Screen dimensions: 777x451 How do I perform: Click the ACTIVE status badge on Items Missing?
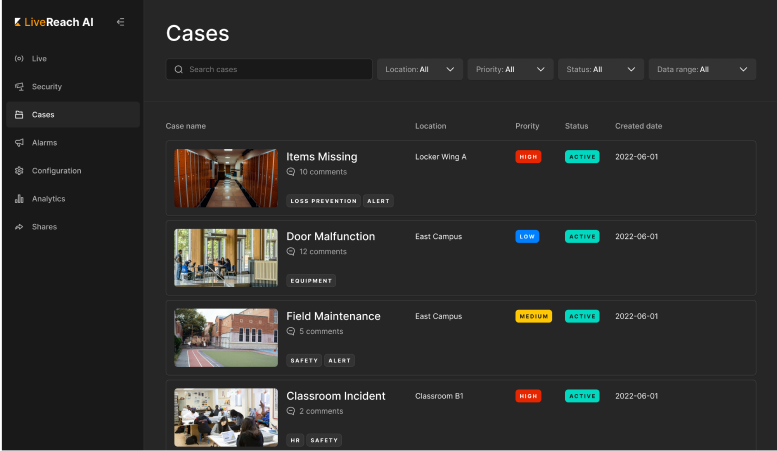pyautogui.click(x=582, y=157)
